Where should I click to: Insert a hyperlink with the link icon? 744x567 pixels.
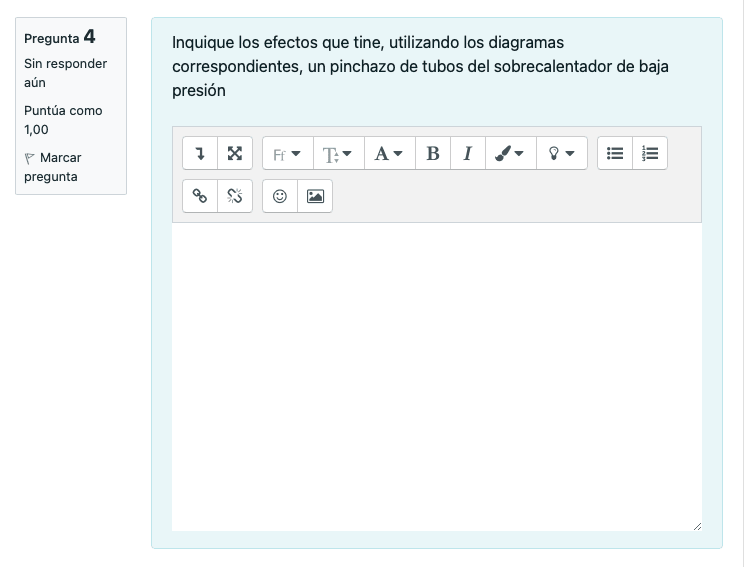200,196
